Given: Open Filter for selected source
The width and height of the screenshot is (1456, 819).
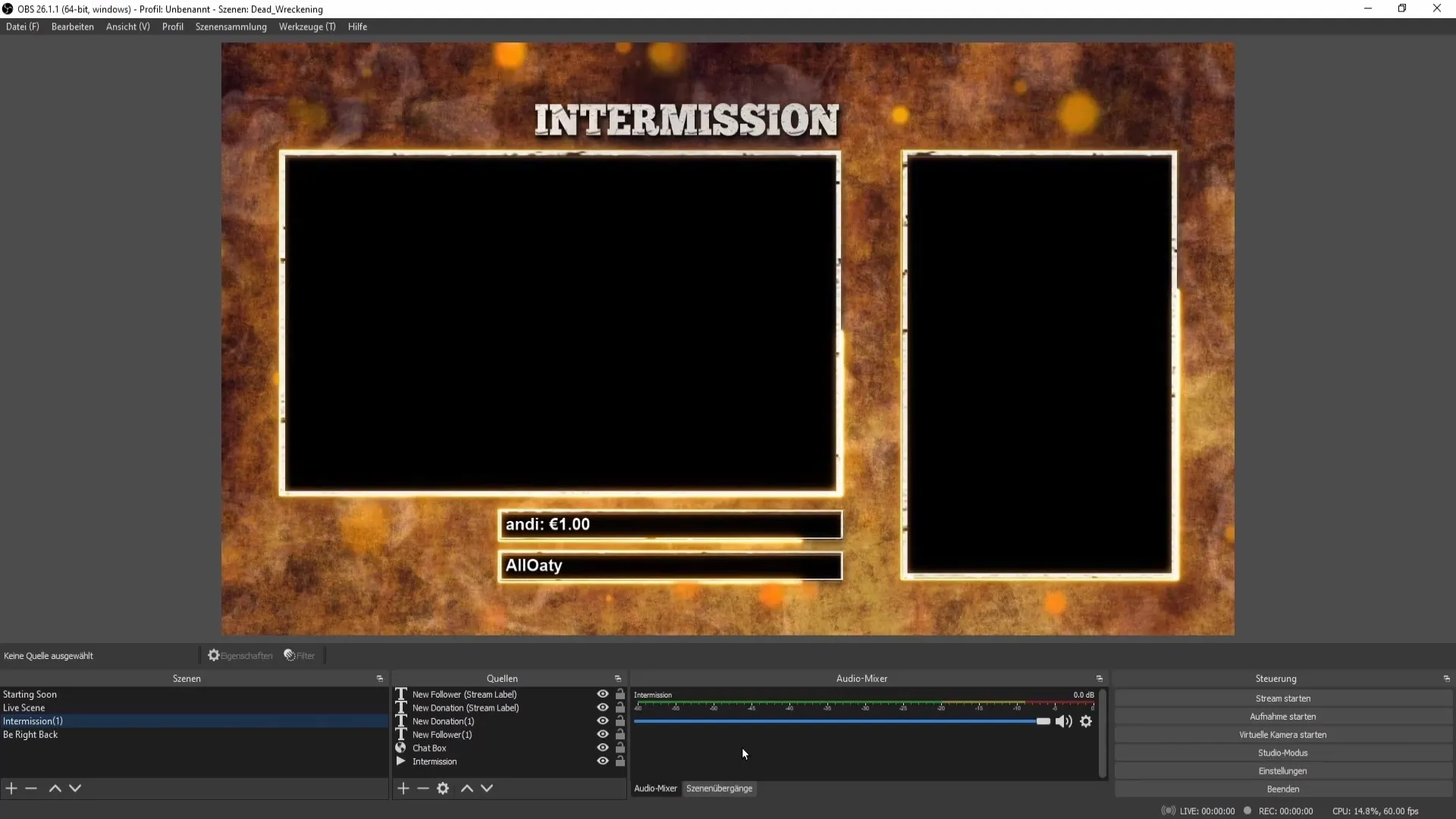Looking at the screenshot, I should (300, 656).
